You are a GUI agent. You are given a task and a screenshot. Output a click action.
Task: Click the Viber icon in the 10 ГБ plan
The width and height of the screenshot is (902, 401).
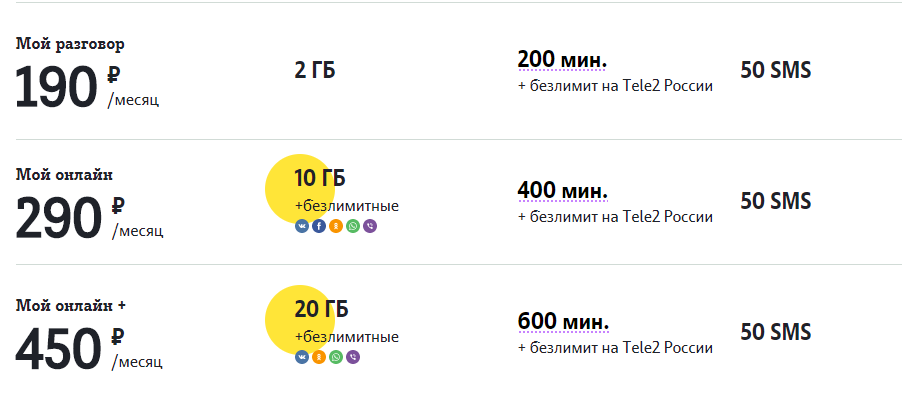tap(370, 226)
